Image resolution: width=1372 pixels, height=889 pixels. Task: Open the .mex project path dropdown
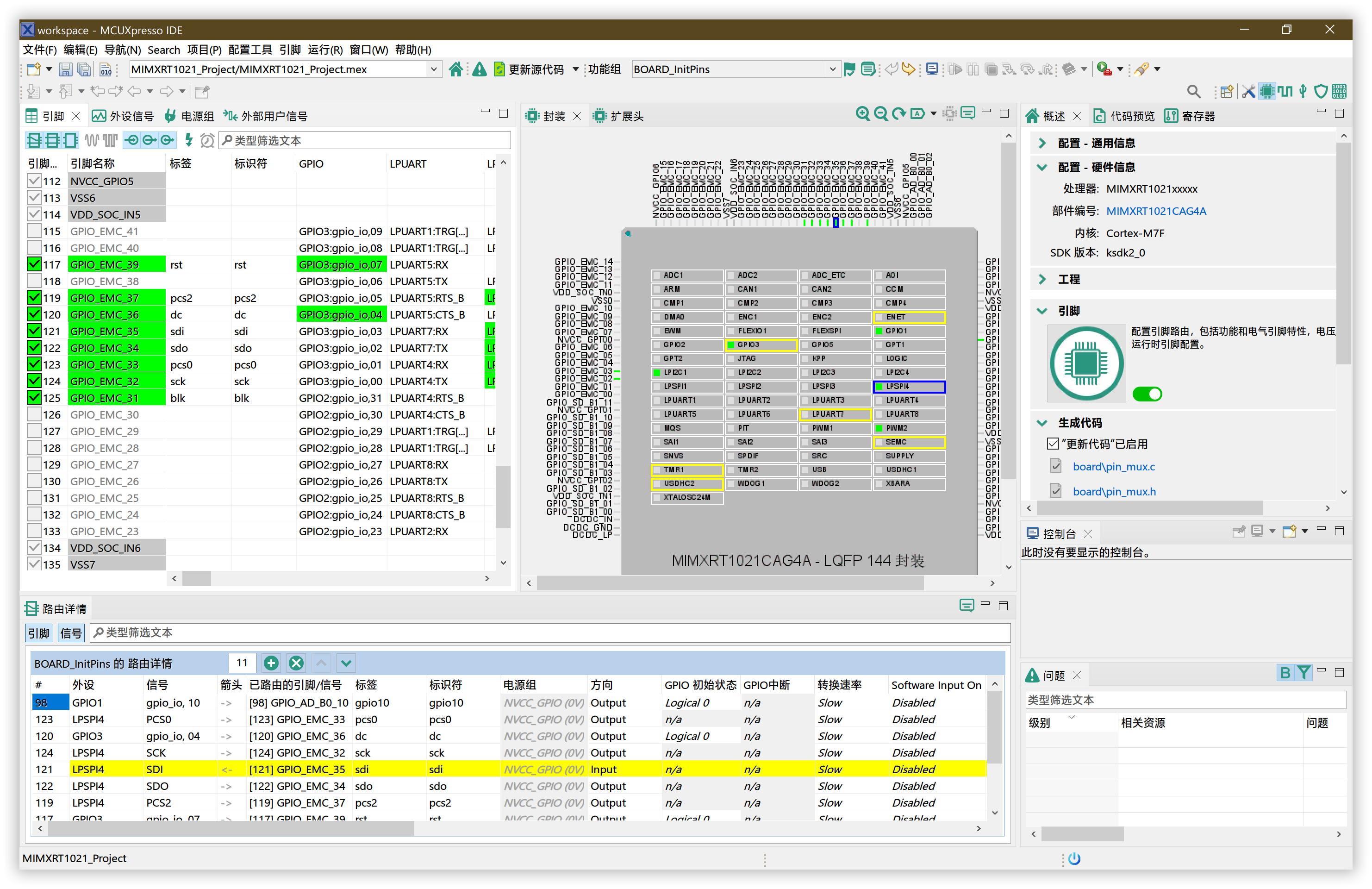(x=434, y=69)
